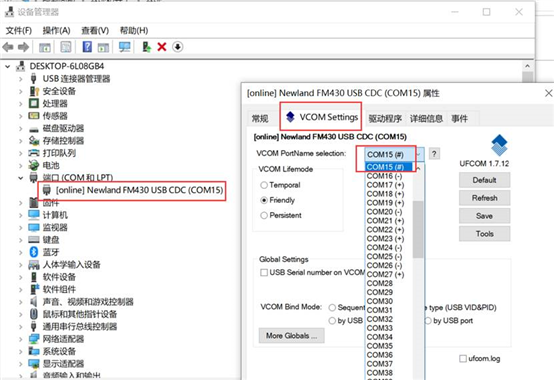Collapse the 端口 (COM 和 LPT) node
This screenshot has width=554, height=380.
(x=20, y=178)
